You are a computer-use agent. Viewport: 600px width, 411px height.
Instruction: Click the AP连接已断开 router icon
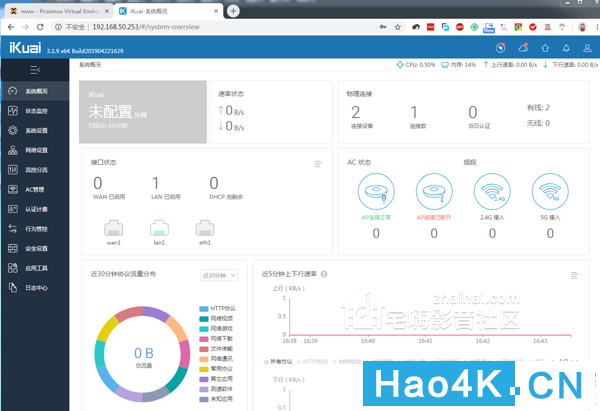point(434,191)
